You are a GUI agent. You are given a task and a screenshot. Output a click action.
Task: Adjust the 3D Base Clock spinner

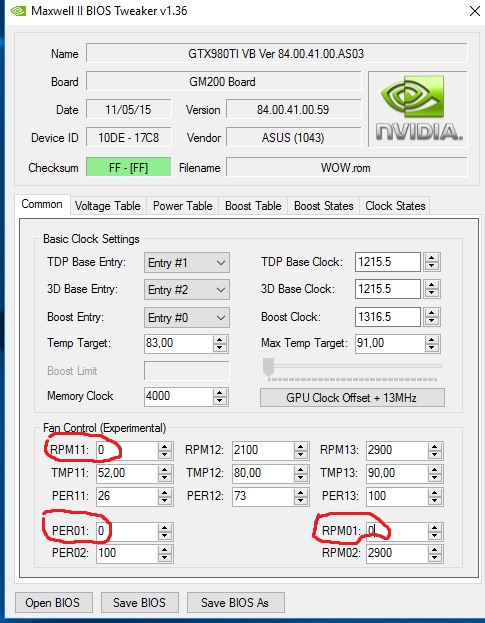tap(431, 289)
